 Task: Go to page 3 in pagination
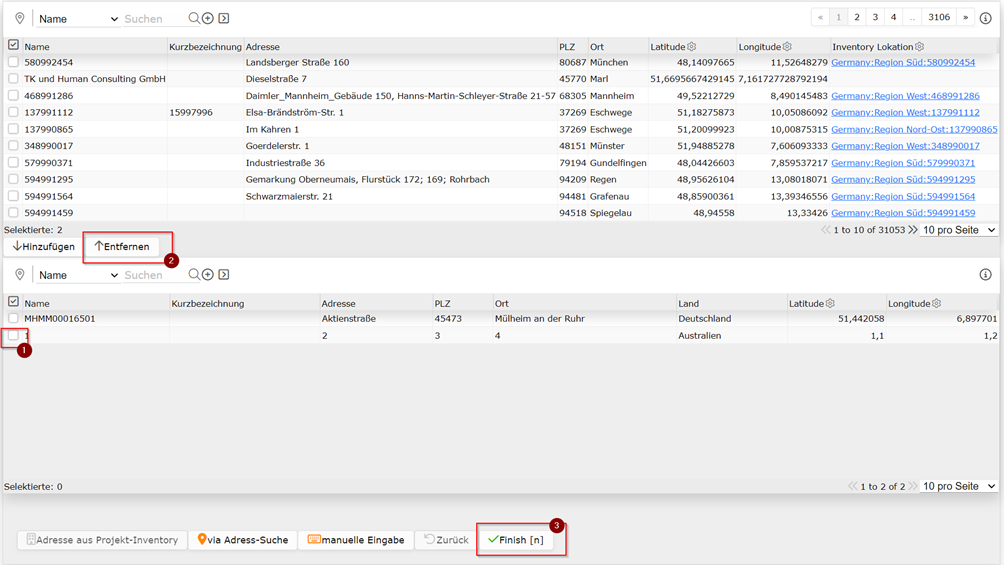pyautogui.click(x=875, y=17)
